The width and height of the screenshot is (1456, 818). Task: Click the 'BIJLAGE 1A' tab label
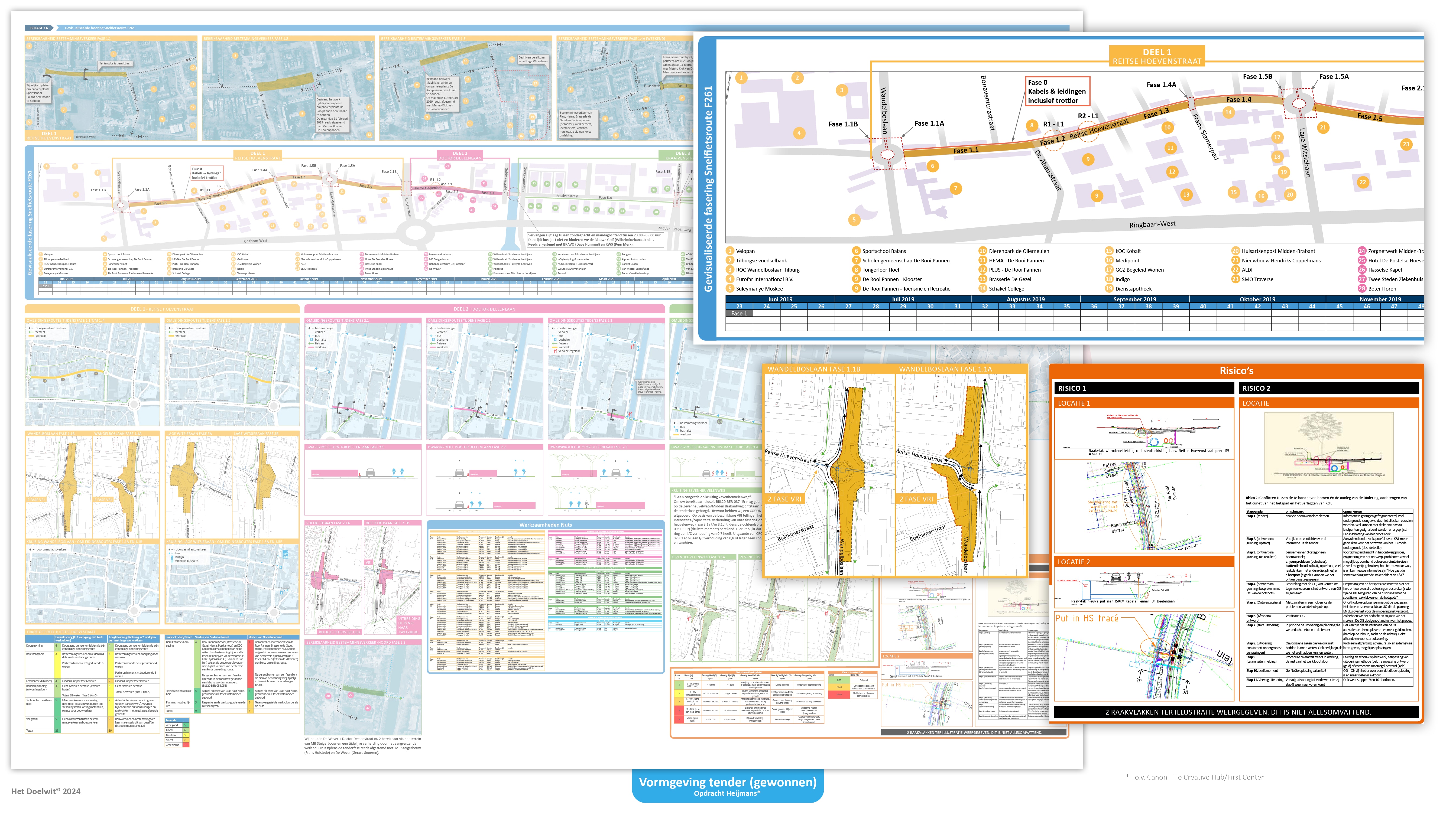(x=39, y=28)
